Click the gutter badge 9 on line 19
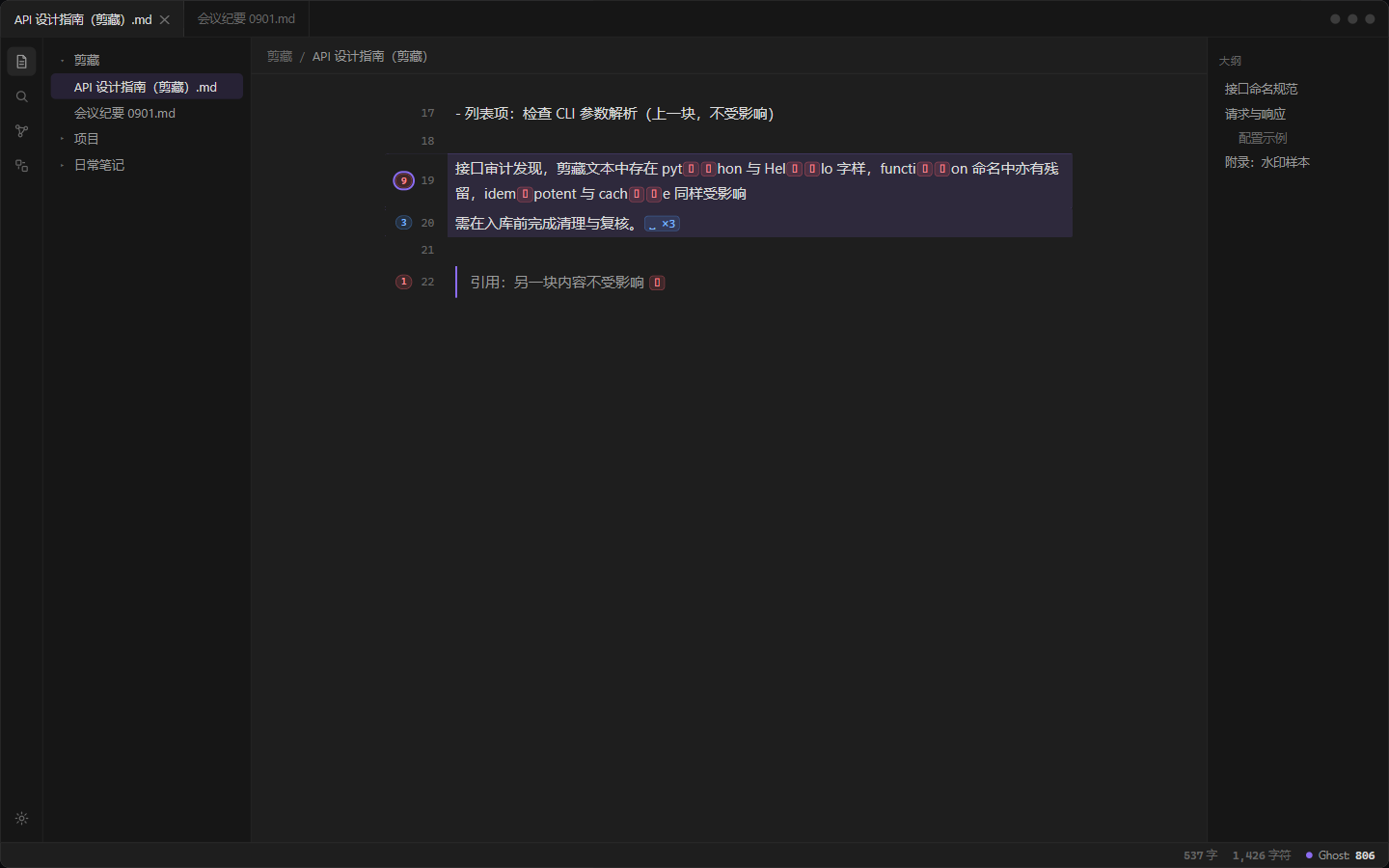This screenshot has height=868, width=1389. point(403,180)
